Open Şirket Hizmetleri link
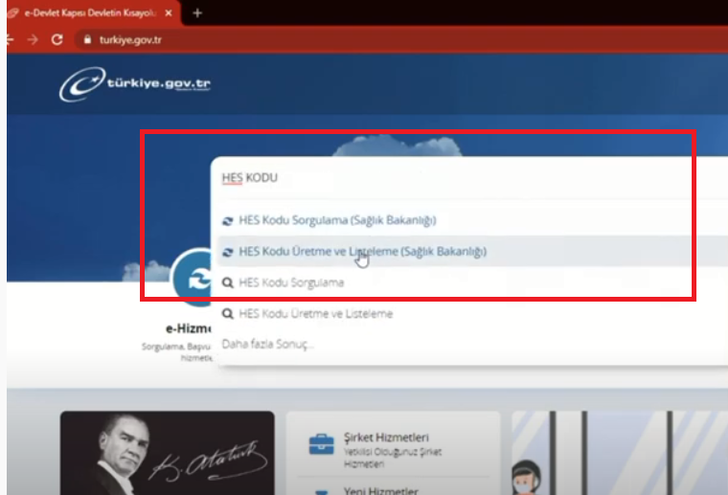This screenshot has width=728, height=495. coord(386,437)
